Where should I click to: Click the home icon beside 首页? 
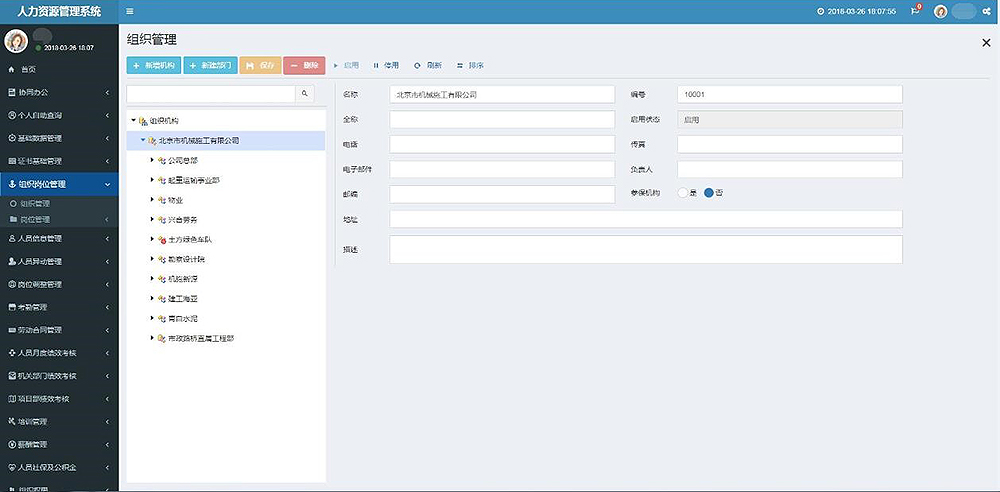click(x=11, y=69)
